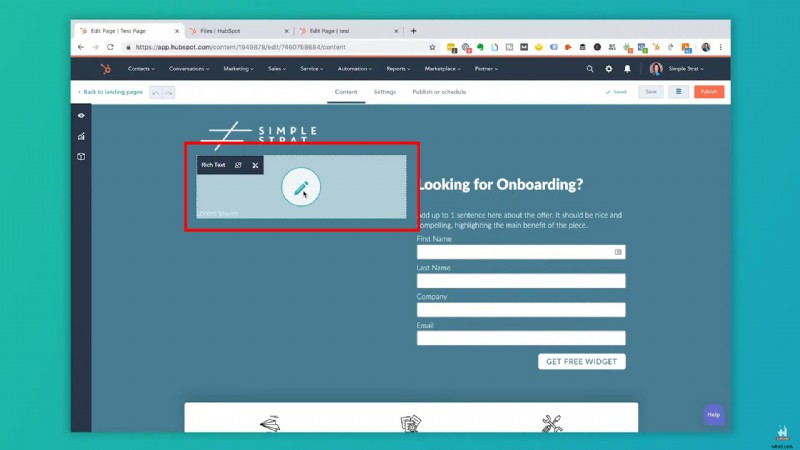Viewport: 800px width, 450px height.
Task: Click into the First Name field
Action: pyautogui.click(x=520, y=252)
